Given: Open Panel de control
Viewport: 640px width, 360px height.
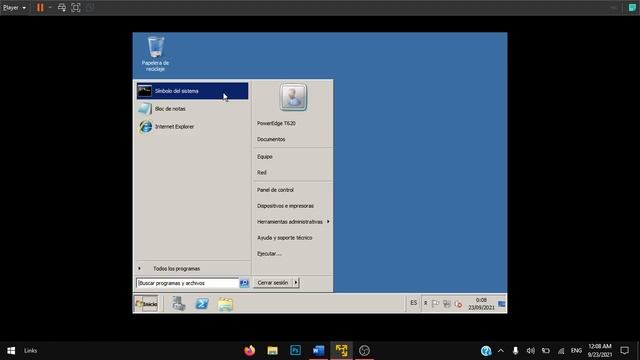Looking at the screenshot, I should point(275,190).
